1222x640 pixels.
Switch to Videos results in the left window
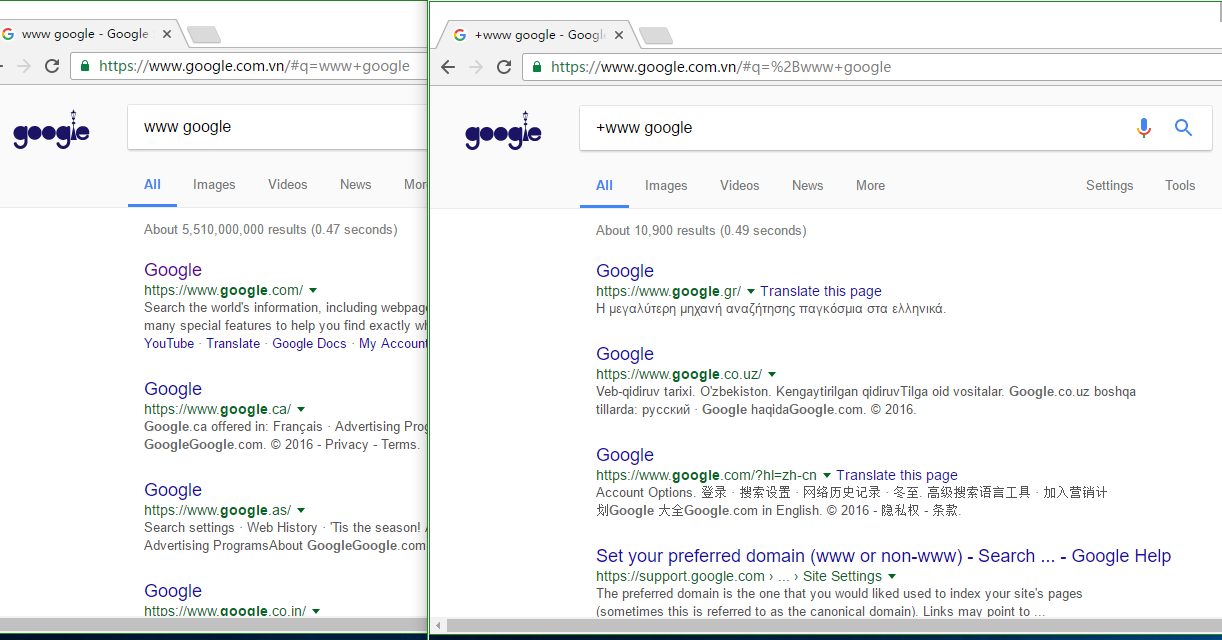pos(288,184)
